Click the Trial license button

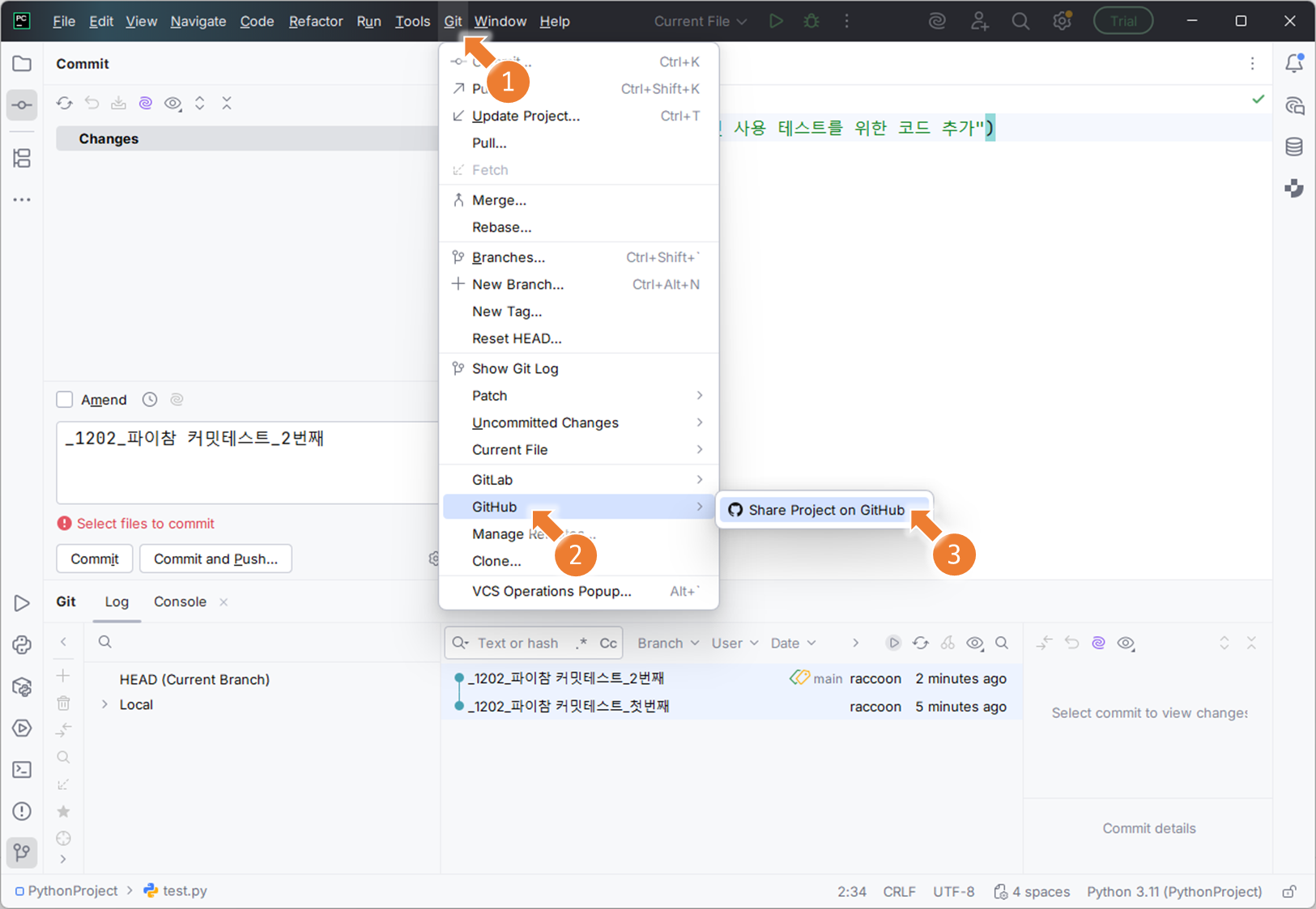click(x=1123, y=21)
